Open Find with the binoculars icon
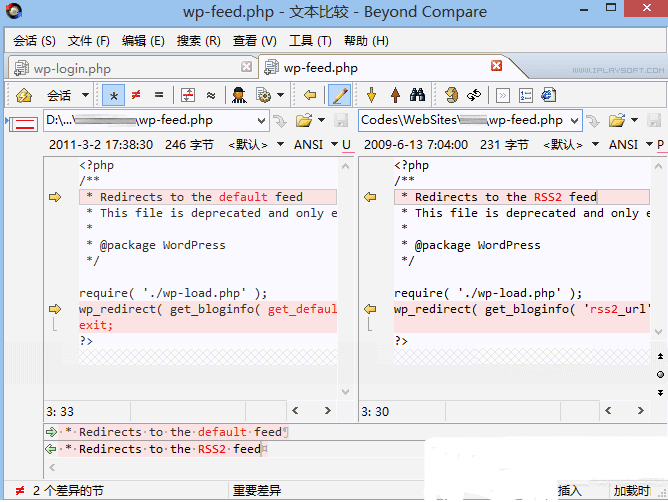The image size is (668, 502). [x=418, y=95]
